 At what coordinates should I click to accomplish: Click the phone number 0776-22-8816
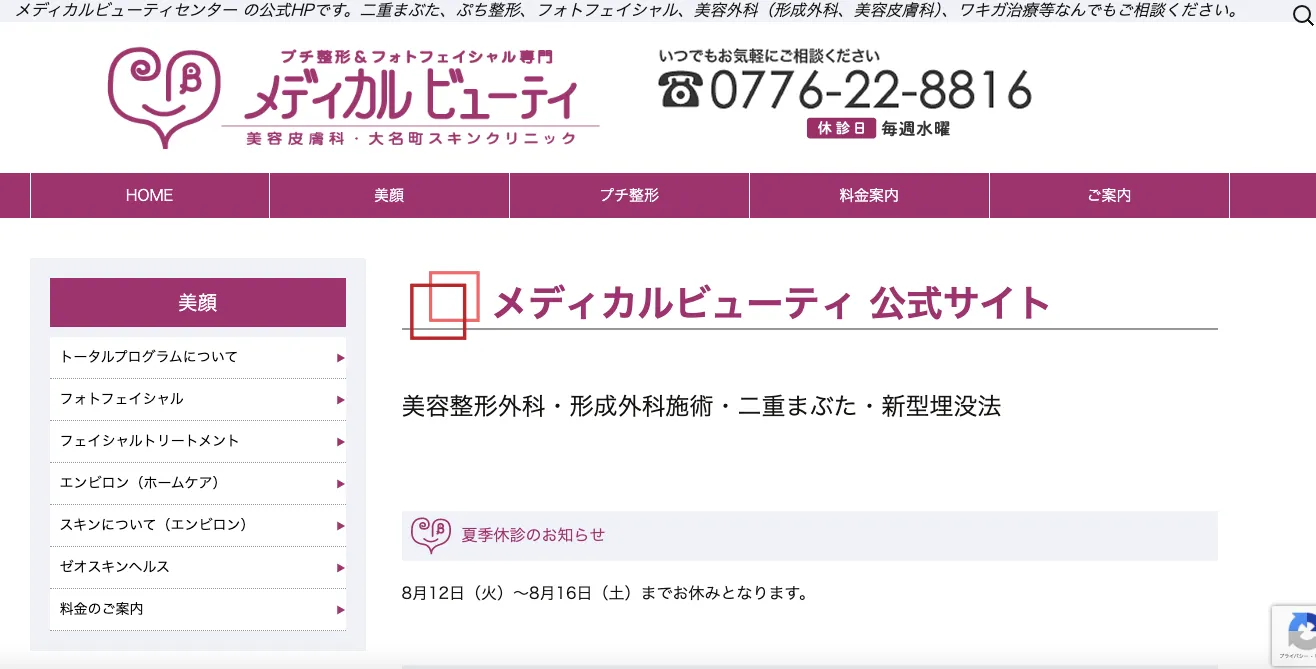tap(870, 90)
